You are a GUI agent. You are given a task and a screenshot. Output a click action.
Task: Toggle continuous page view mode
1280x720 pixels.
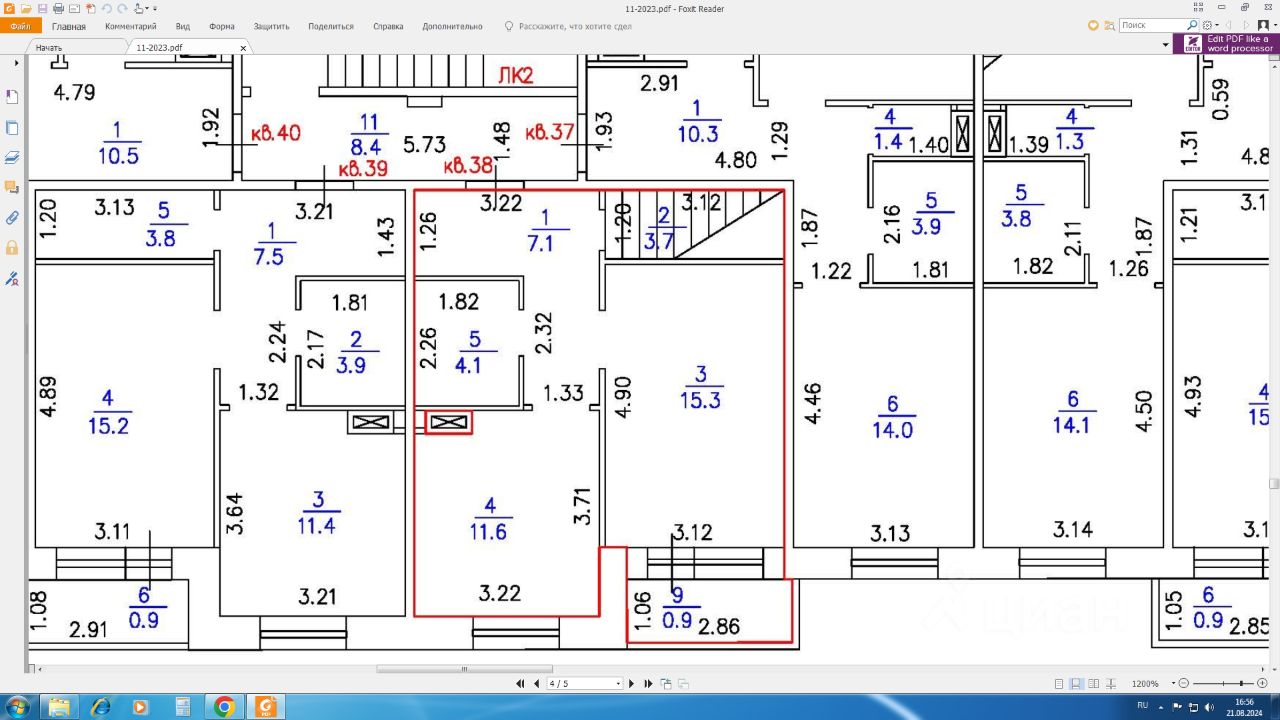click(x=1075, y=684)
